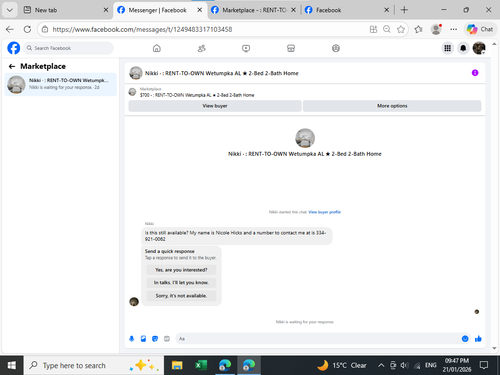Switch to the Marketplace RENT-TO tab
The width and height of the screenshot is (500, 375).
coord(253,10)
